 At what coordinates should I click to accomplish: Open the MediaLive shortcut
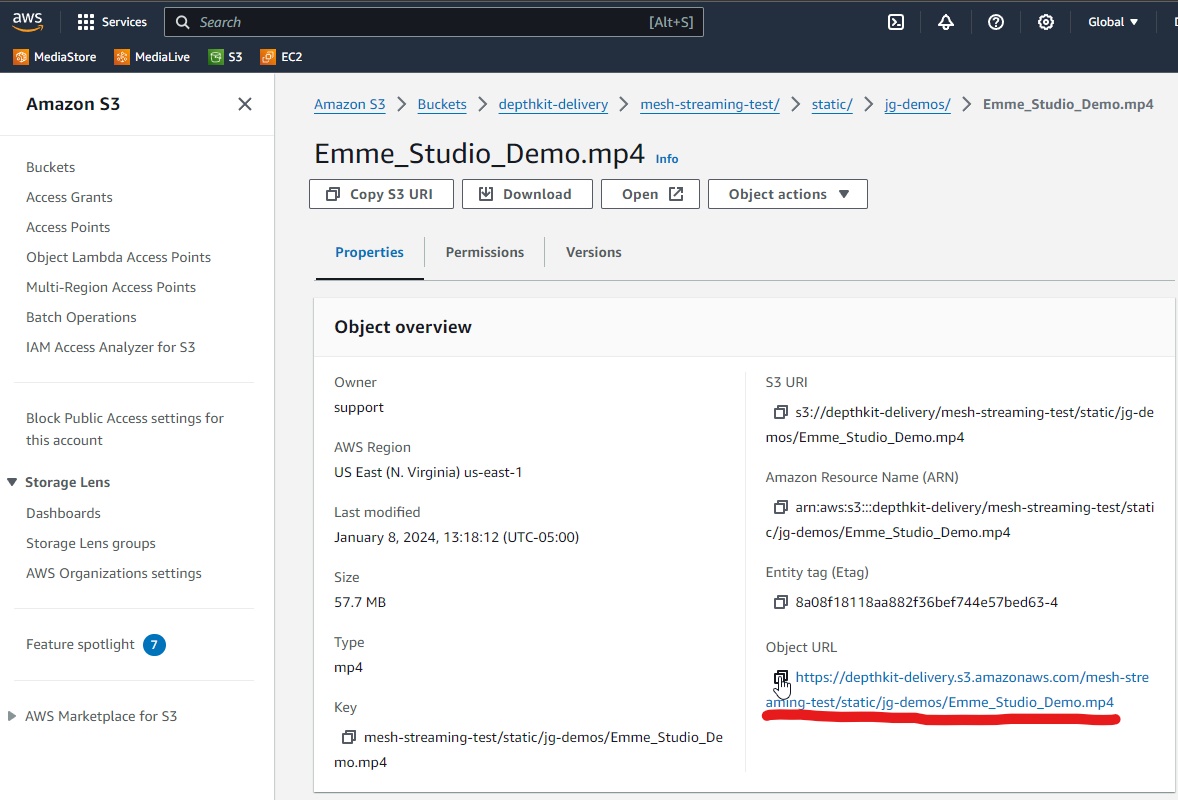pyautogui.click(x=152, y=57)
